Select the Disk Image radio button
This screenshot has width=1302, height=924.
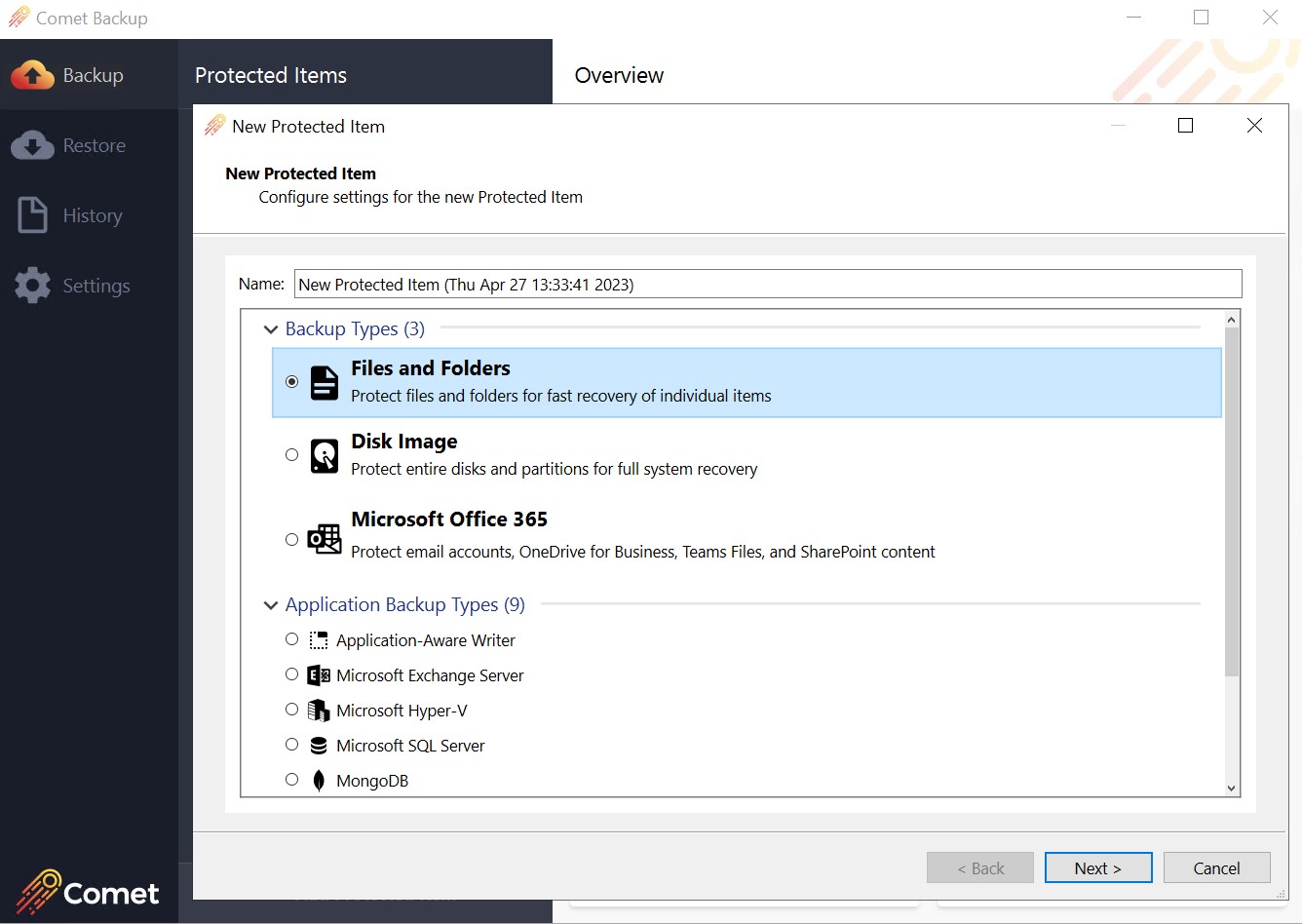(291, 455)
